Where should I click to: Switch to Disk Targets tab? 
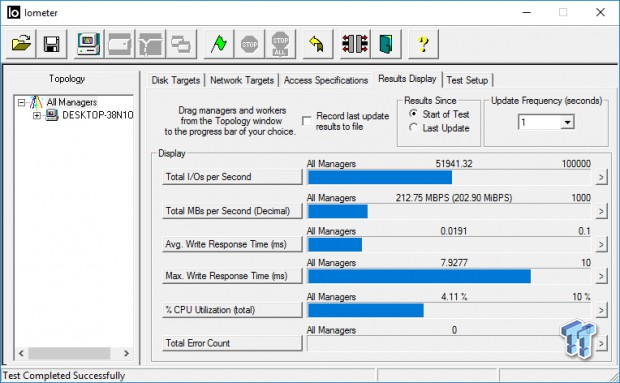176,80
